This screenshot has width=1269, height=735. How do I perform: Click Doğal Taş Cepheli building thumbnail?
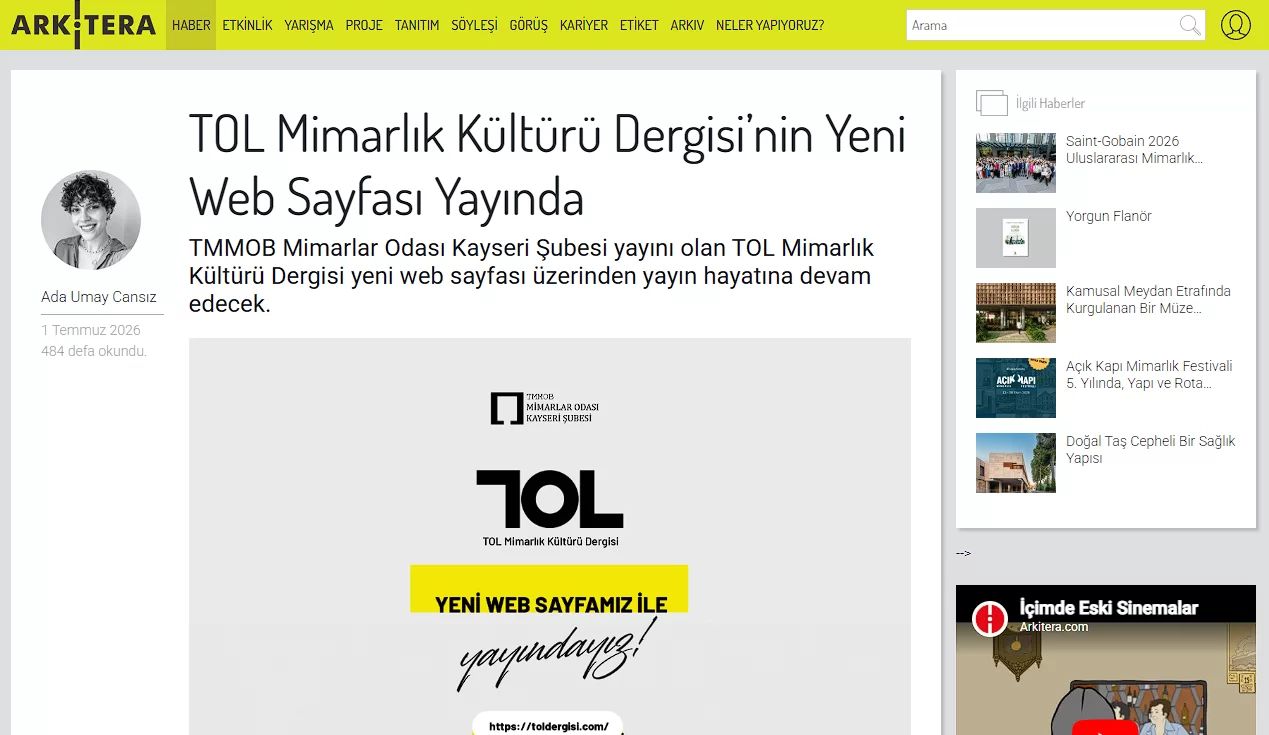pyautogui.click(x=1016, y=463)
